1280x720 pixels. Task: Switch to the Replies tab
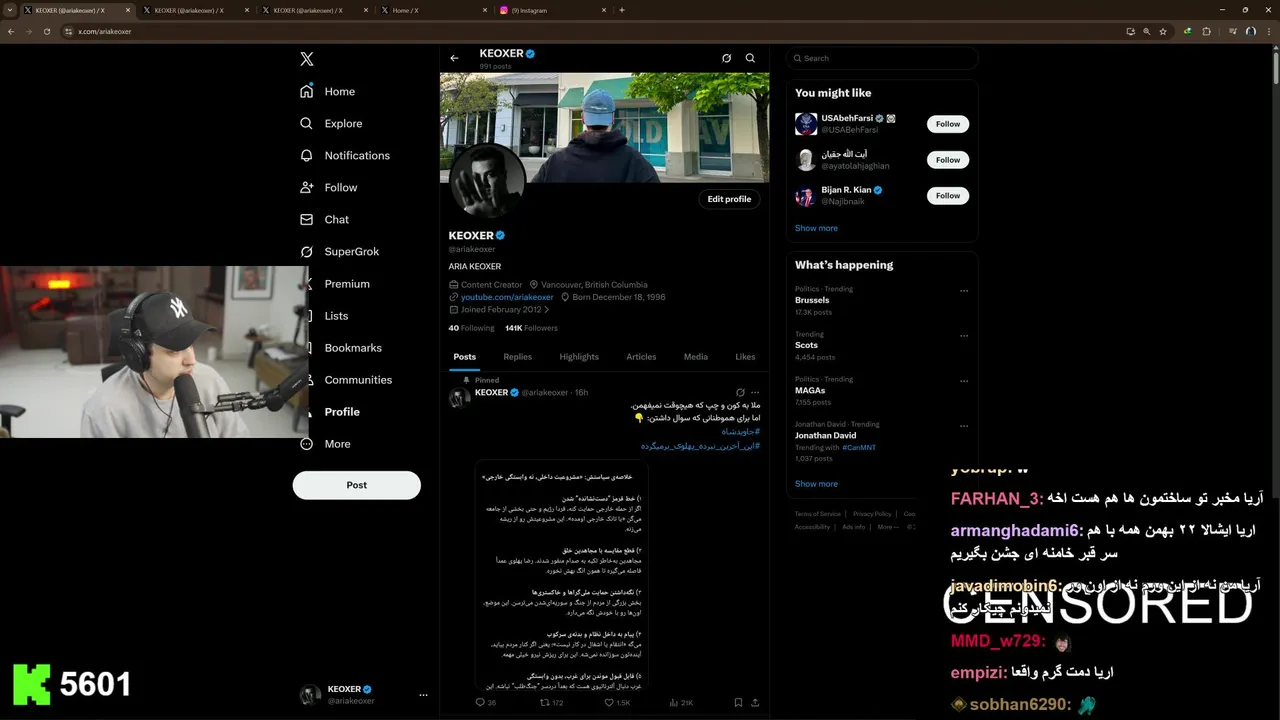[517, 357]
